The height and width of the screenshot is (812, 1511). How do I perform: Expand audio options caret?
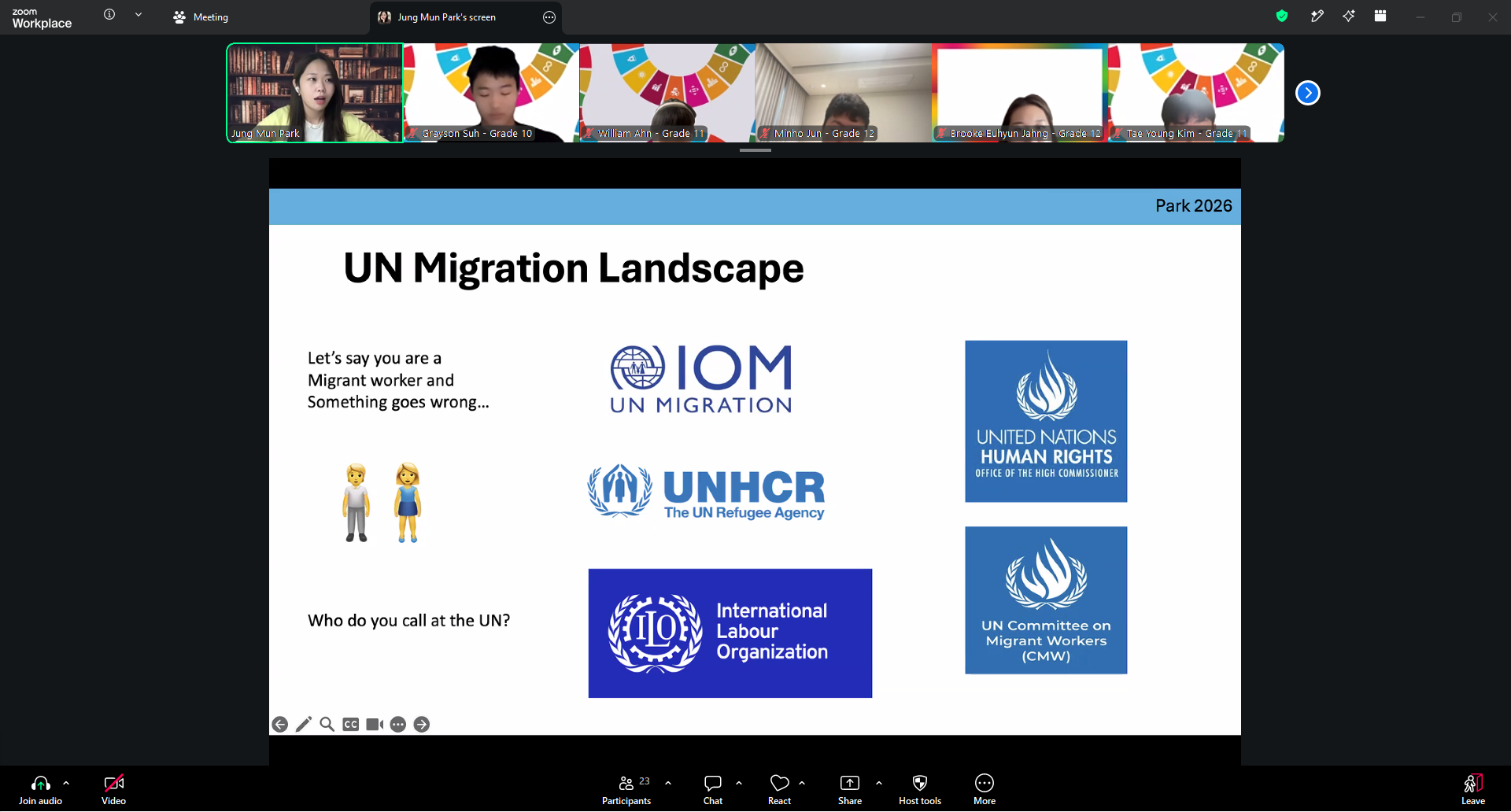tap(66, 783)
